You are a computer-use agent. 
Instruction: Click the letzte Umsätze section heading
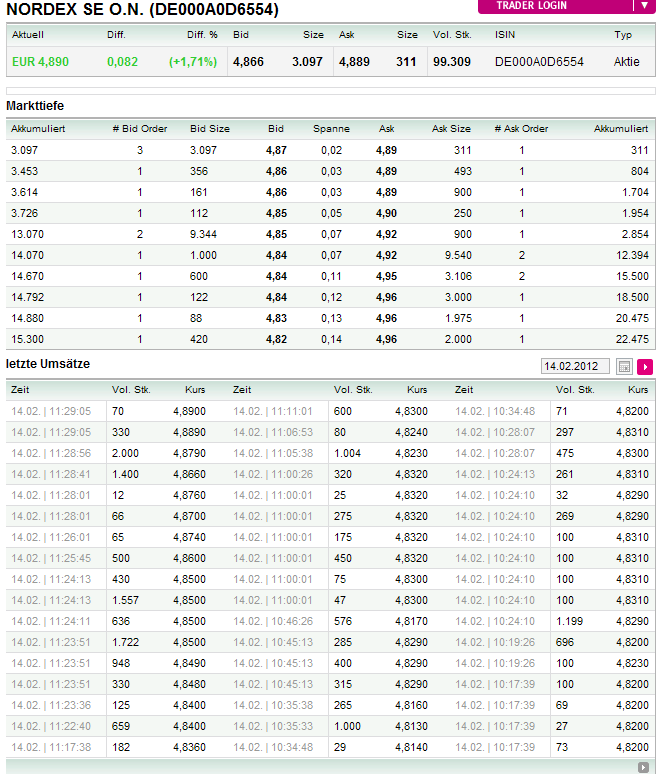[48, 364]
